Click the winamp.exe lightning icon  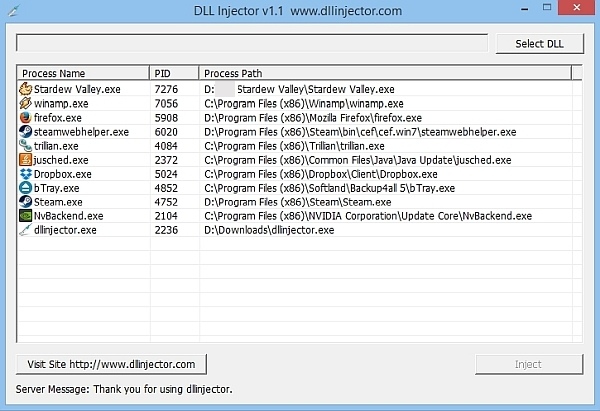coord(25,103)
